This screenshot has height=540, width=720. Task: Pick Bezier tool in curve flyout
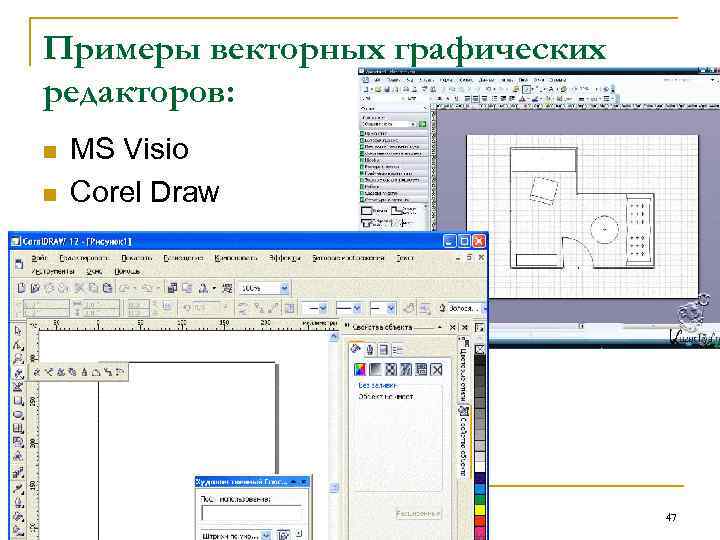coord(49,372)
